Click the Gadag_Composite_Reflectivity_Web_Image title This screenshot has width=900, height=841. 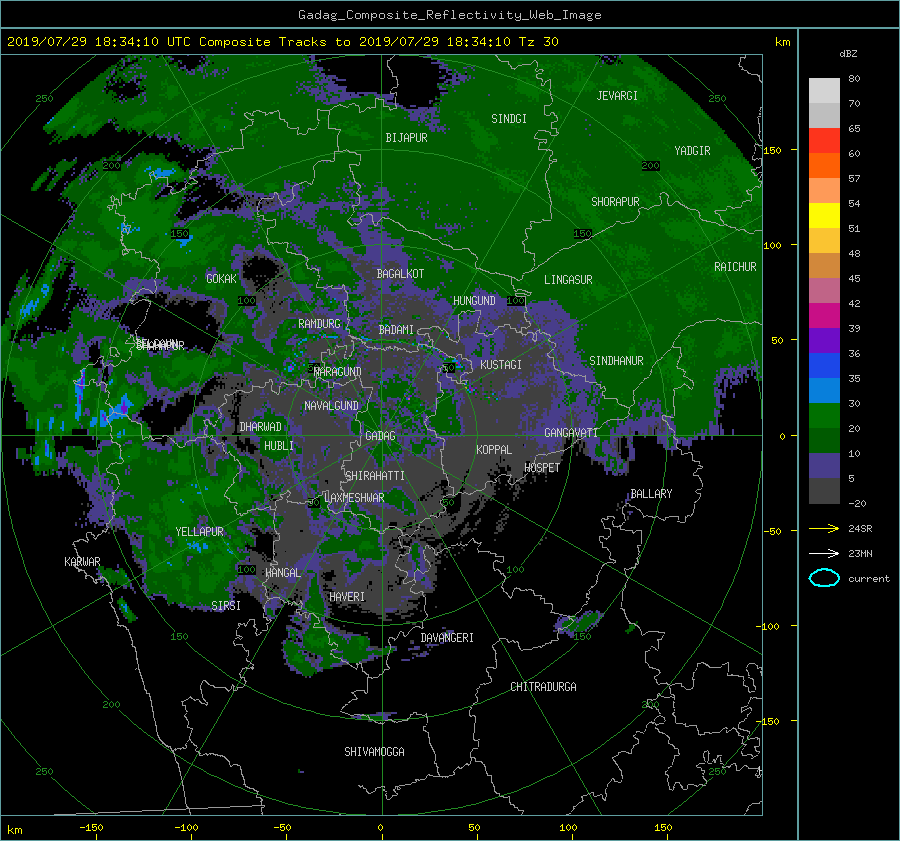pos(449,15)
